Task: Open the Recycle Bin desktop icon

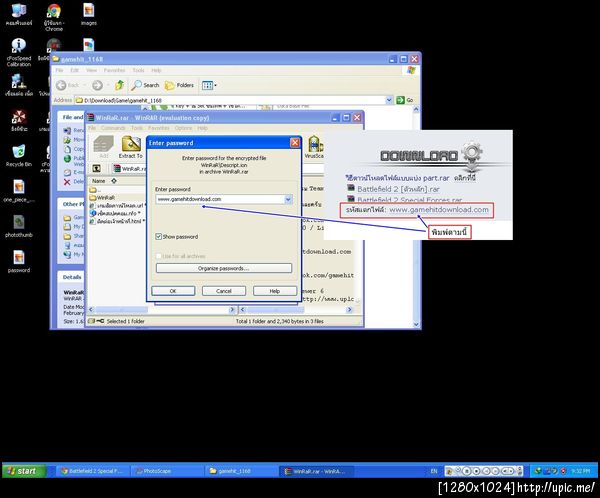Action: 19,155
